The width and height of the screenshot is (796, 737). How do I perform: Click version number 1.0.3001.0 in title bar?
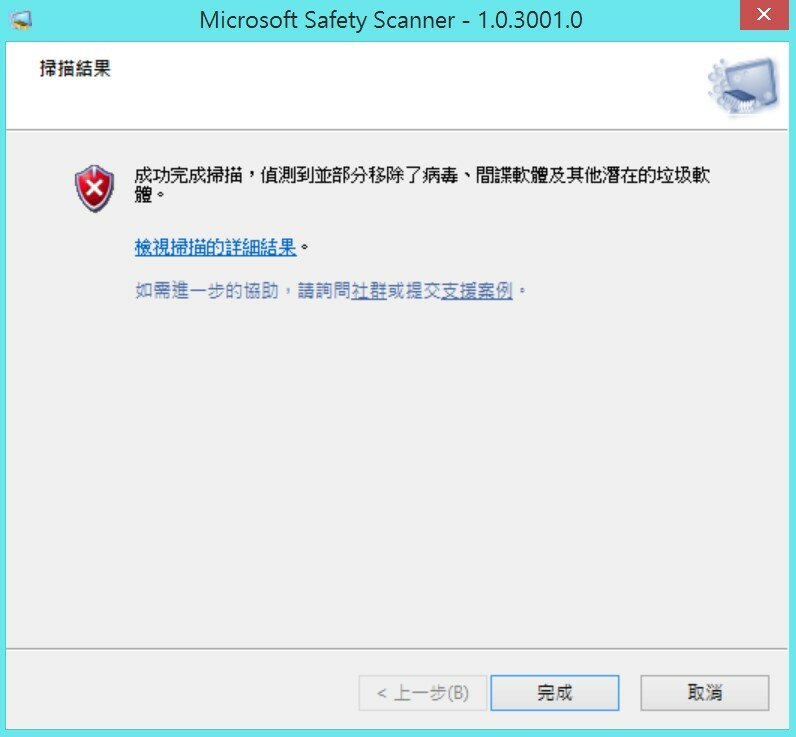[530, 20]
